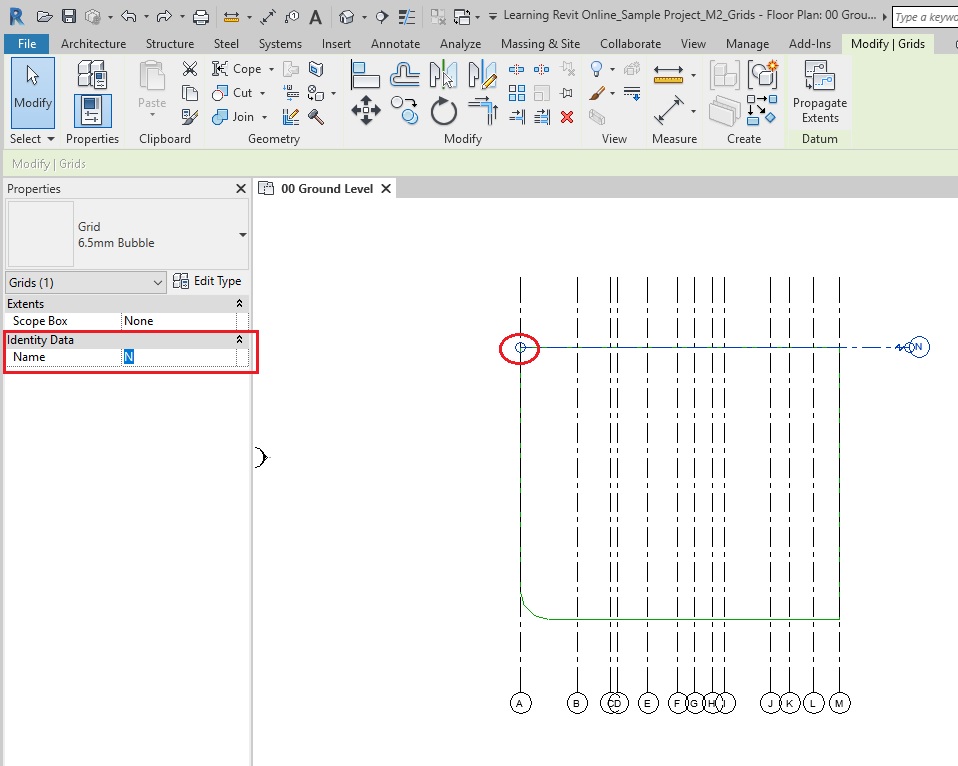
Task: Close the 00 Ground Level view tab
Action: pos(386,189)
